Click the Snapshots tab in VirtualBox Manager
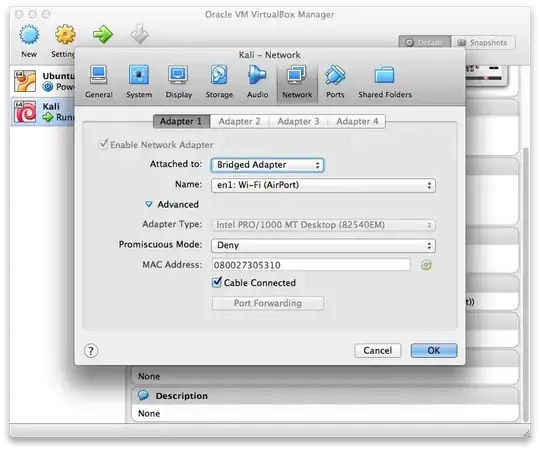This screenshot has width=540, height=451. (483, 42)
